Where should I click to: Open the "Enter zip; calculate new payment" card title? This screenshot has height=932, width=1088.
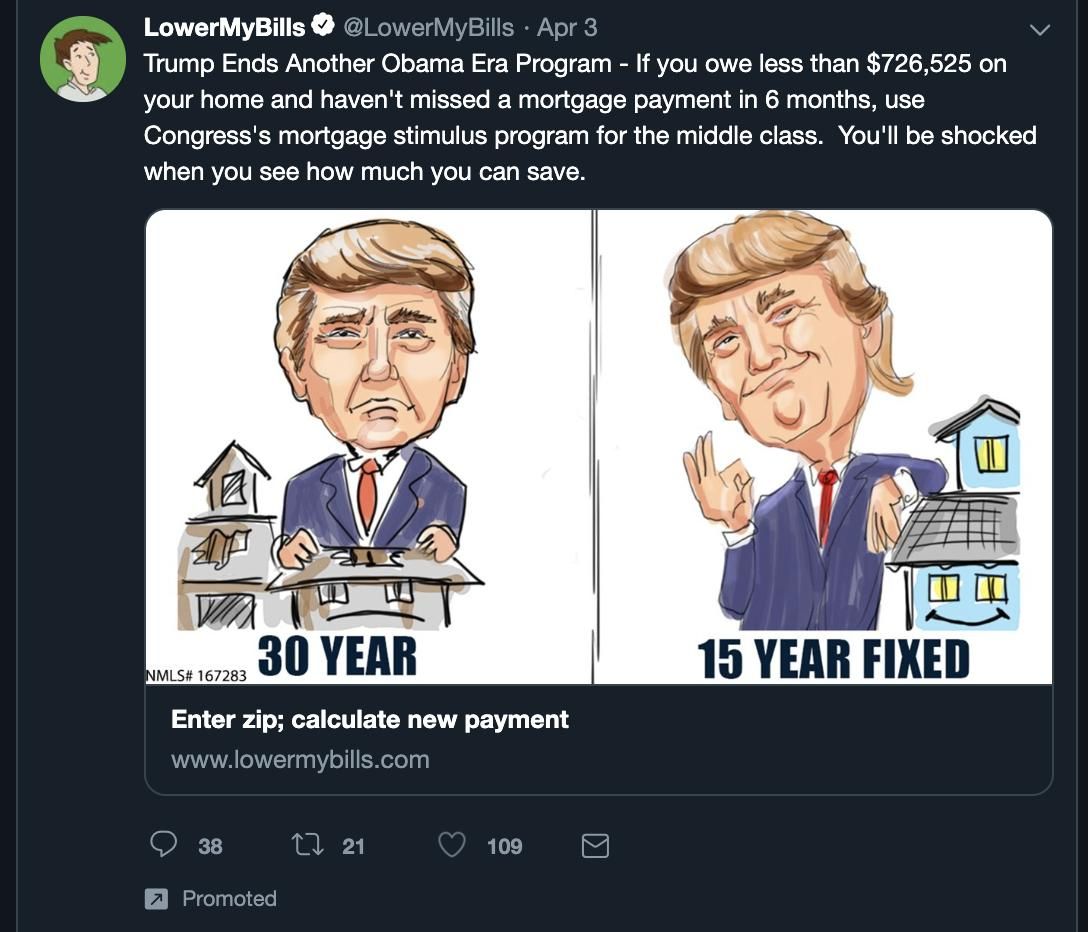370,719
